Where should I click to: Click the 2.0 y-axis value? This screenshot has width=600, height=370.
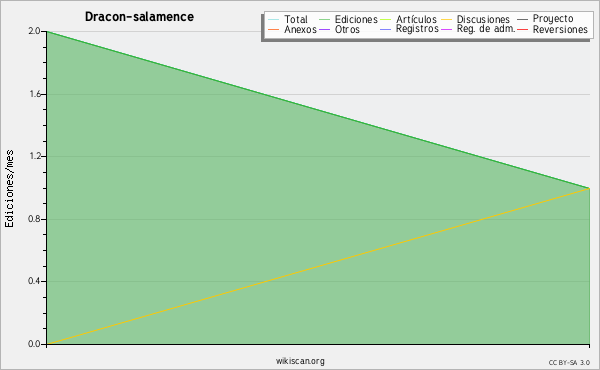tap(34, 31)
